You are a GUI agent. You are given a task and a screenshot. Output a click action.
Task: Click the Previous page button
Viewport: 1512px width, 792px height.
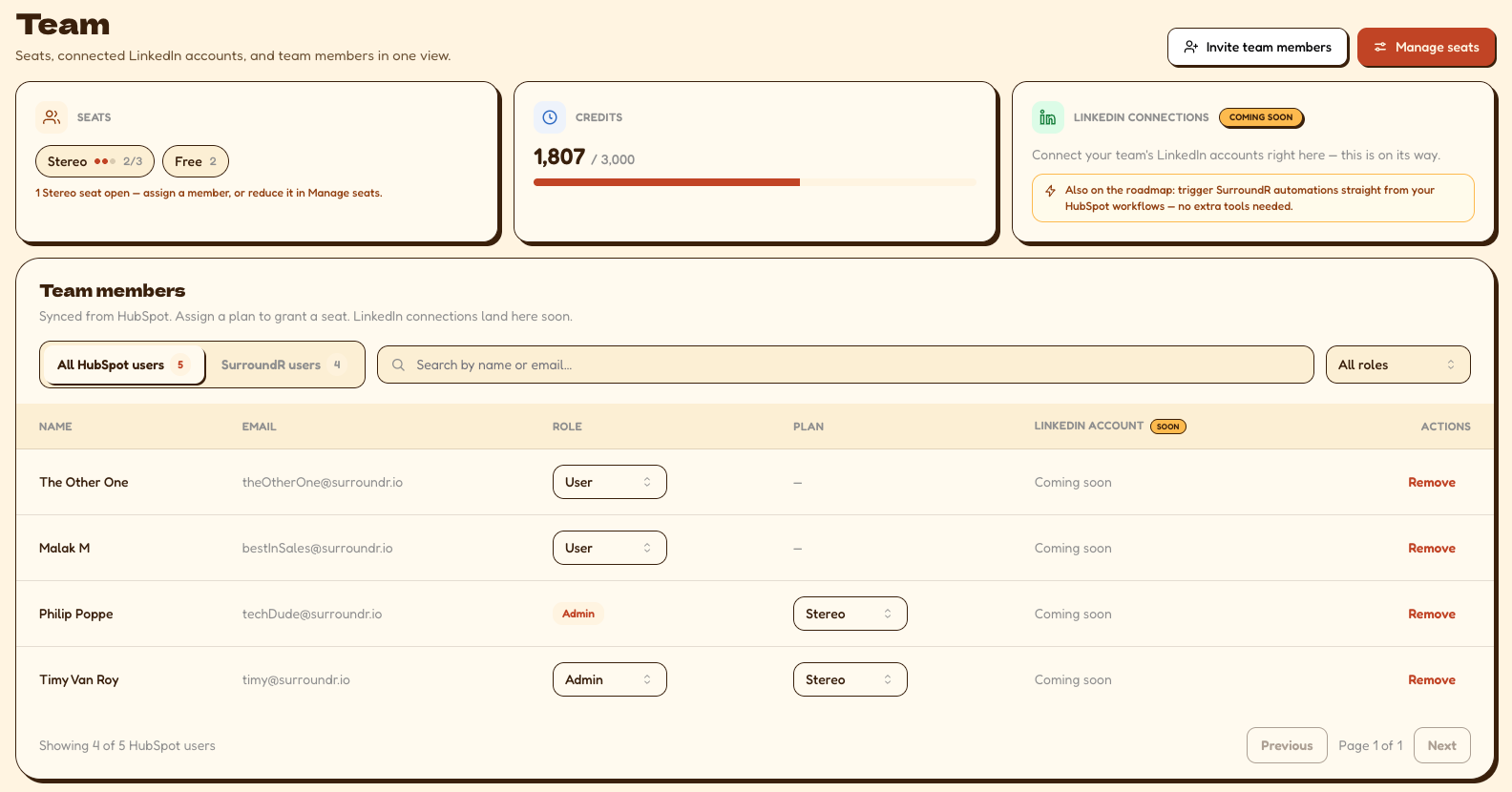(1286, 745)
